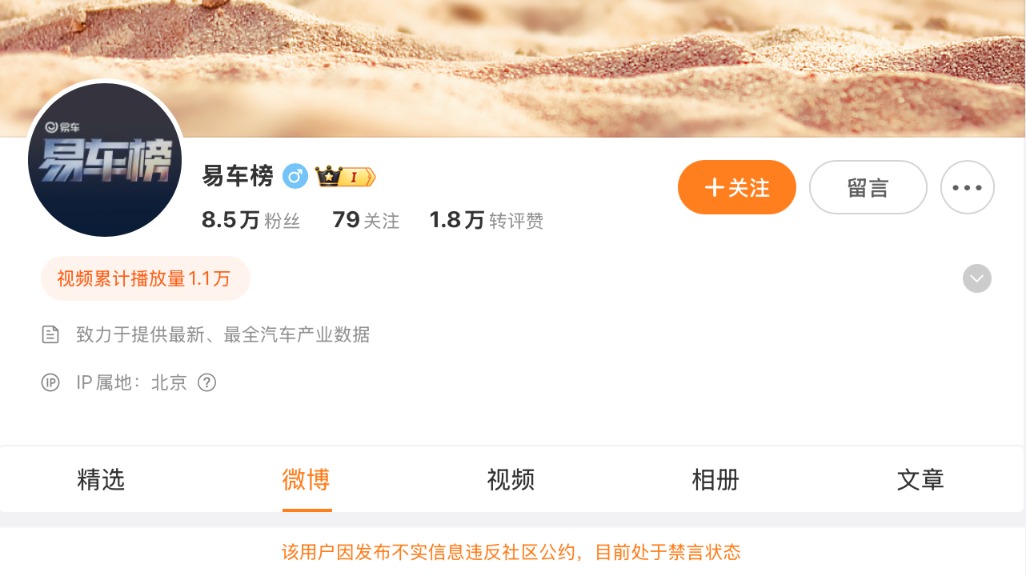Click the crown VIP level badge
This screenshot has height=576, width=1026.
point(345,176)
